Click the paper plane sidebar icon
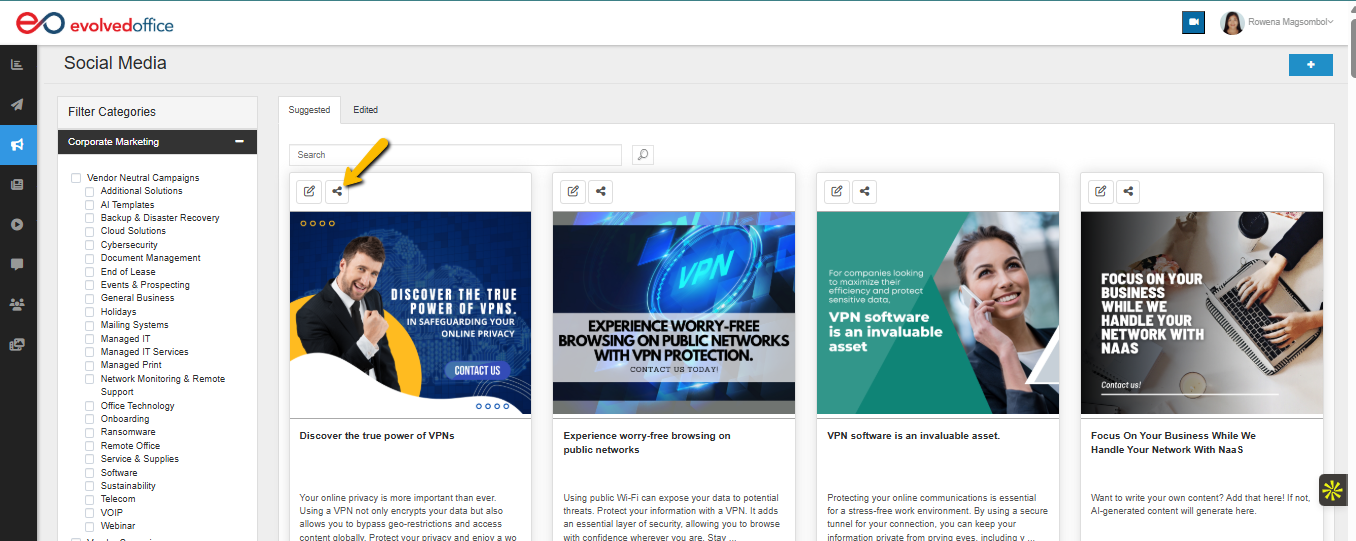1356x541 pixels. [17, 105]
